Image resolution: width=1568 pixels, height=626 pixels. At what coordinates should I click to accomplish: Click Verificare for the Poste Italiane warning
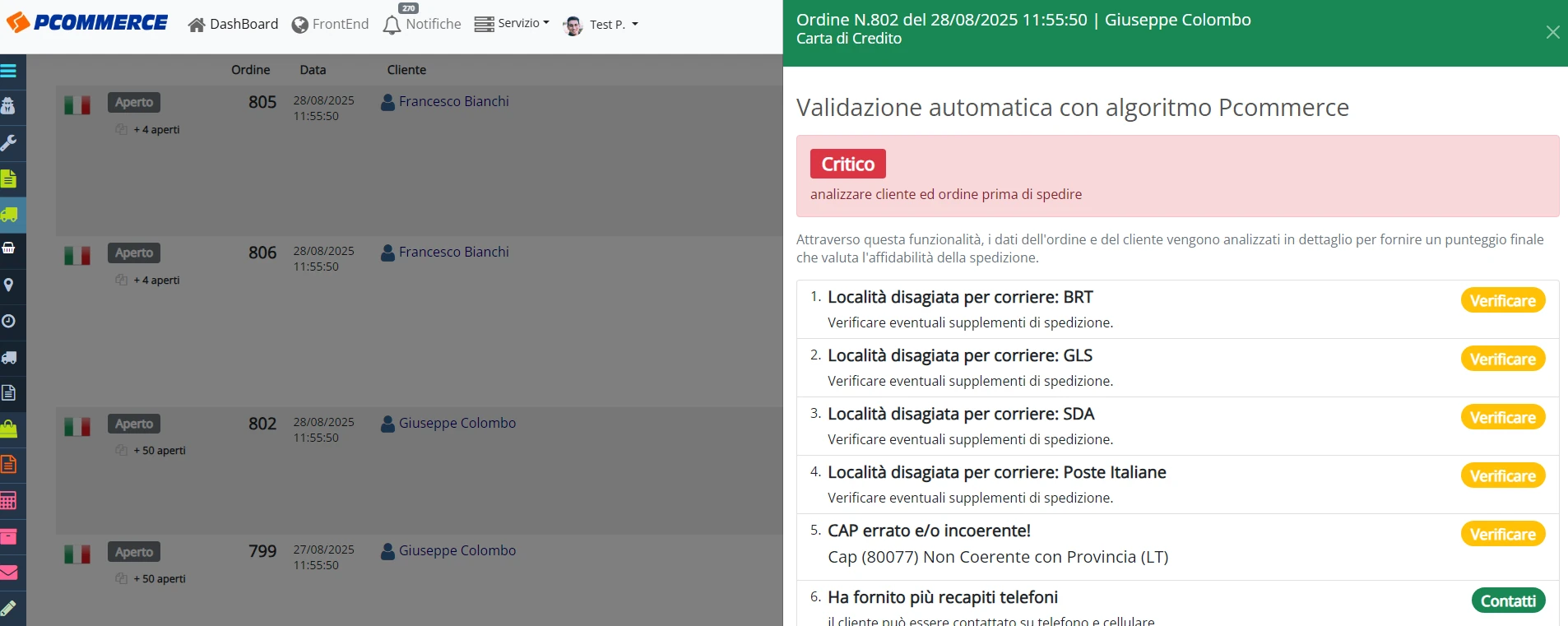pyautogui.click(x=1503, y=475)
